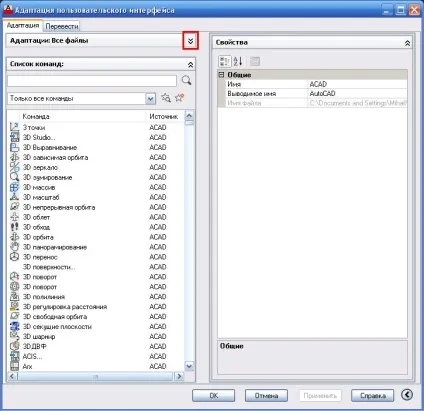
Task: Create a new command with star icon
Action: pyautogui.click(x=179, y=98)
